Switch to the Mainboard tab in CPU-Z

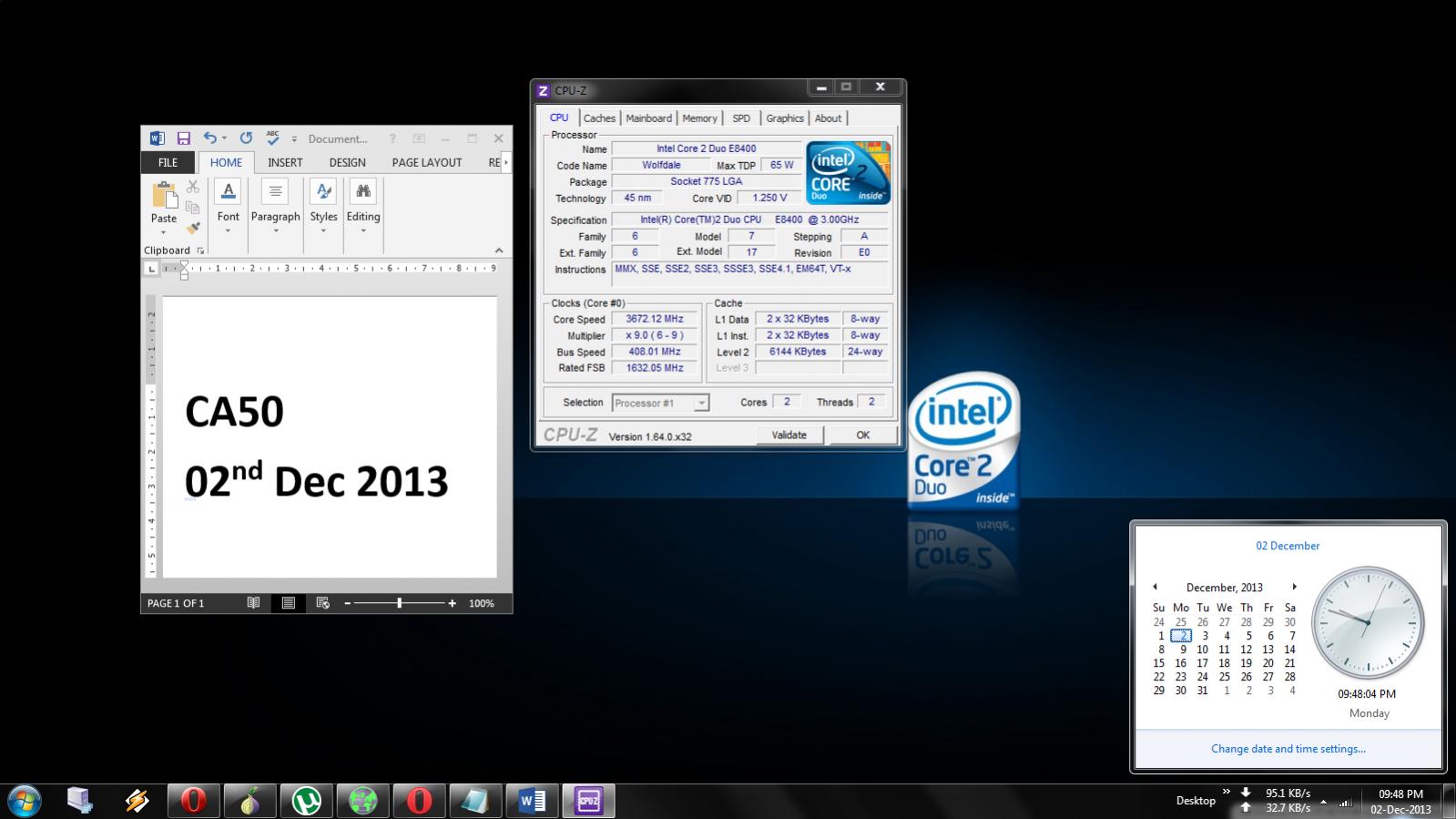tap(648, 118)
